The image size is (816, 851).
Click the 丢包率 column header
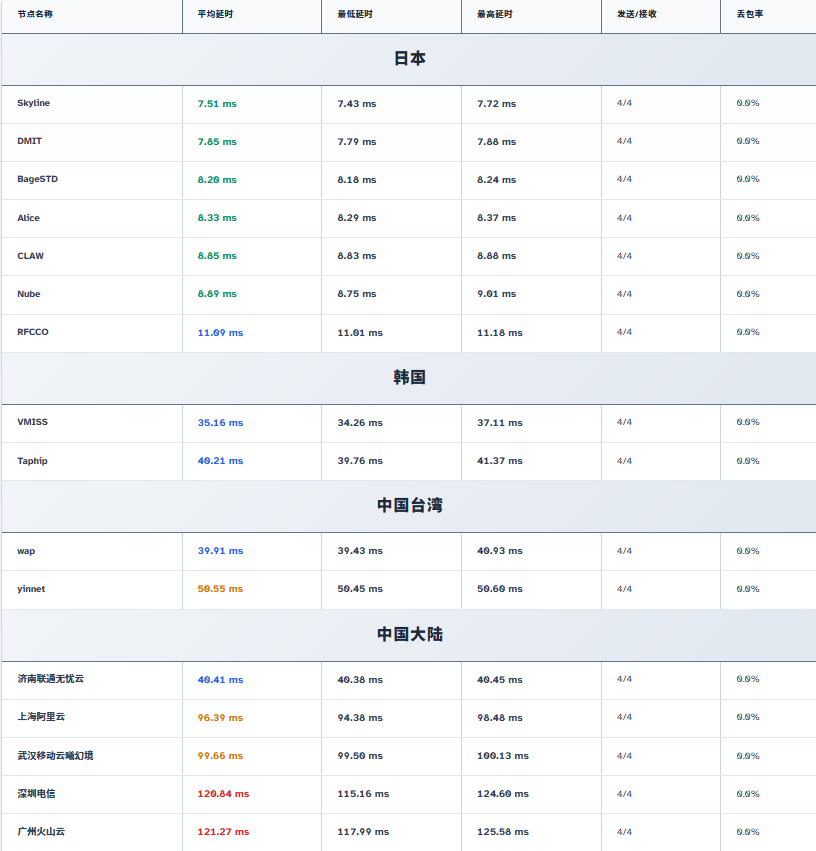749,15
